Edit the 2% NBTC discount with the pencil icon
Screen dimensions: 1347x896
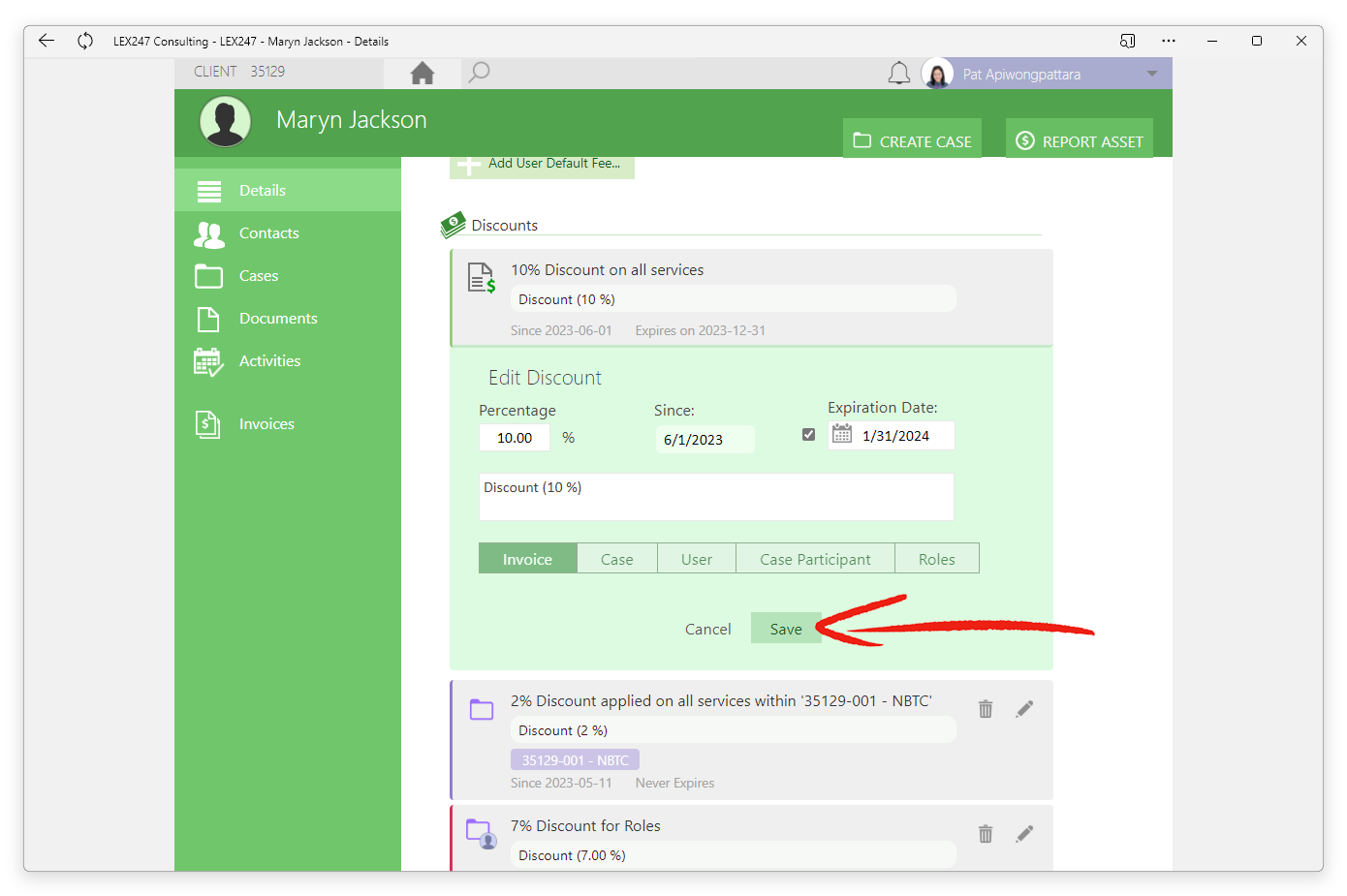point(1024,709)
